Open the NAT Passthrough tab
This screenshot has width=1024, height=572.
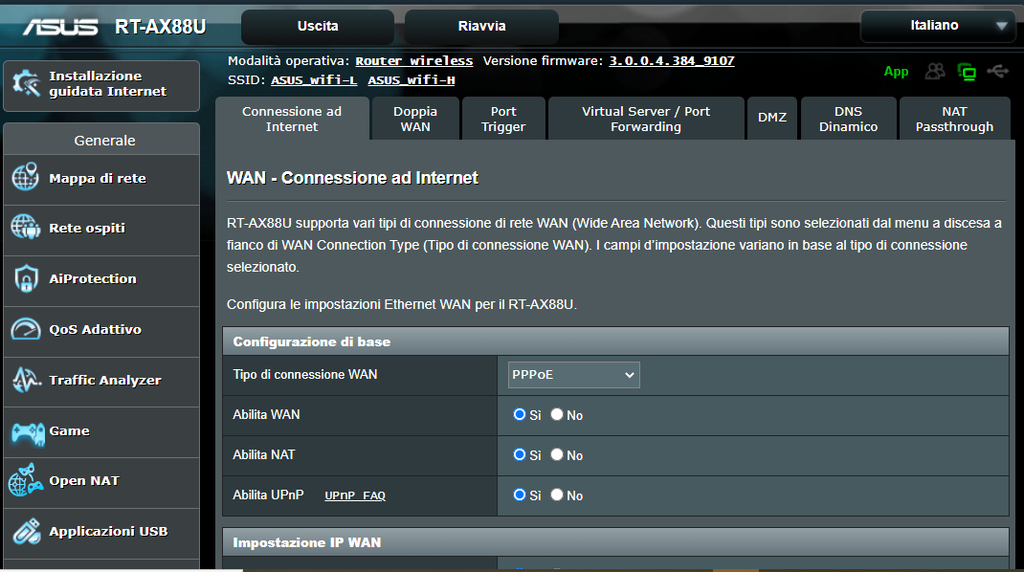point(954,119)
